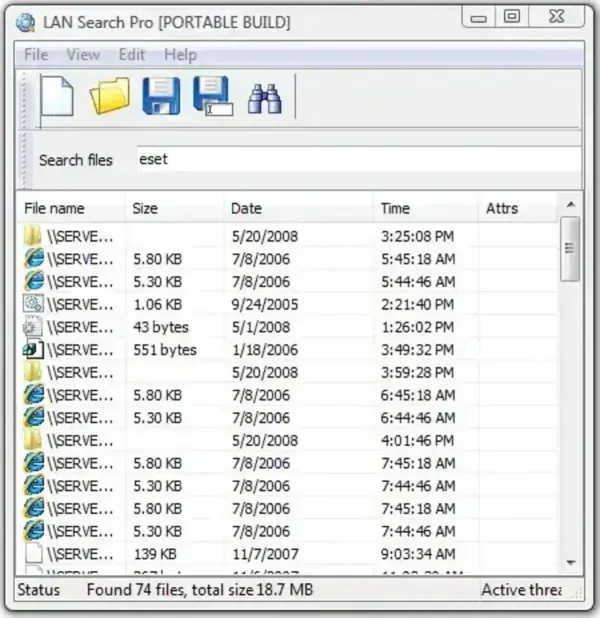Select the folder row timed 3:25:08 PM

(x=287, y=236)
